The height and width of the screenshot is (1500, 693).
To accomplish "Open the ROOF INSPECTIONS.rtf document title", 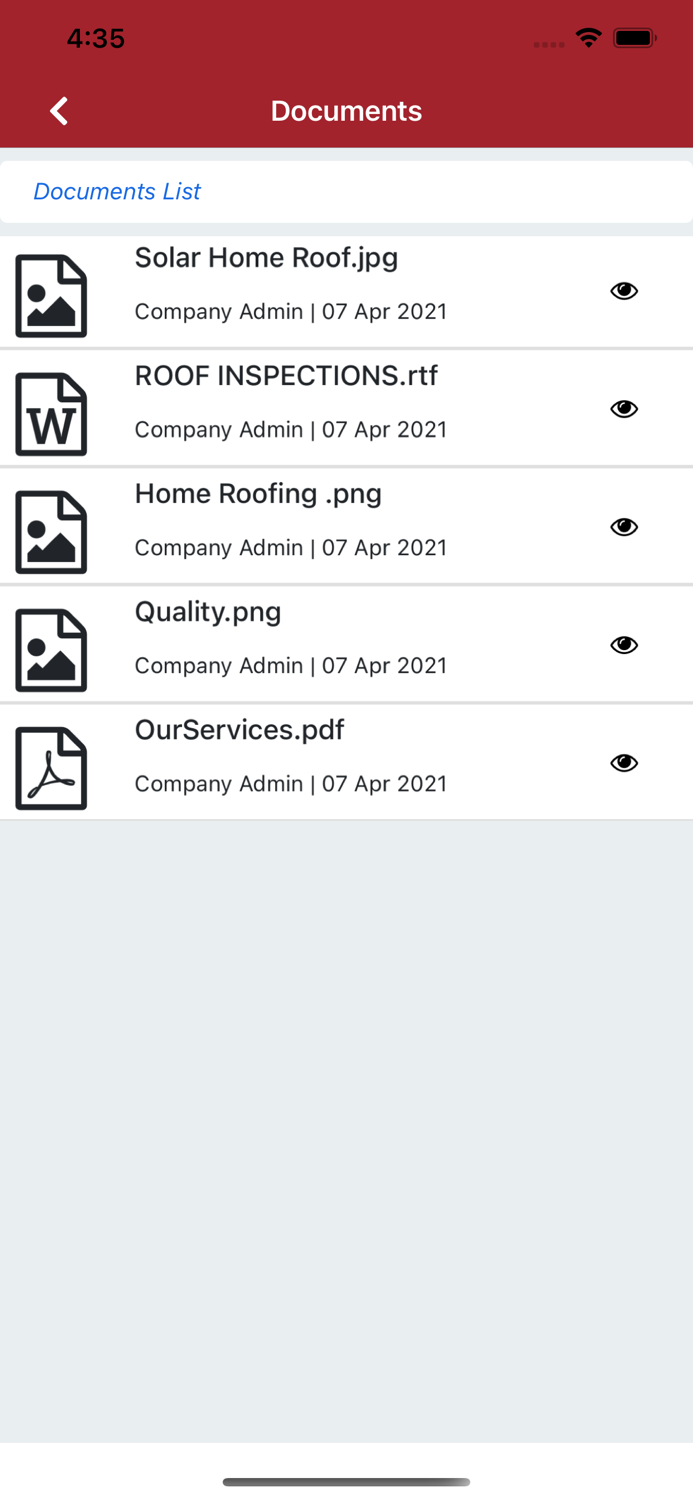I will (x=286, y=376).
